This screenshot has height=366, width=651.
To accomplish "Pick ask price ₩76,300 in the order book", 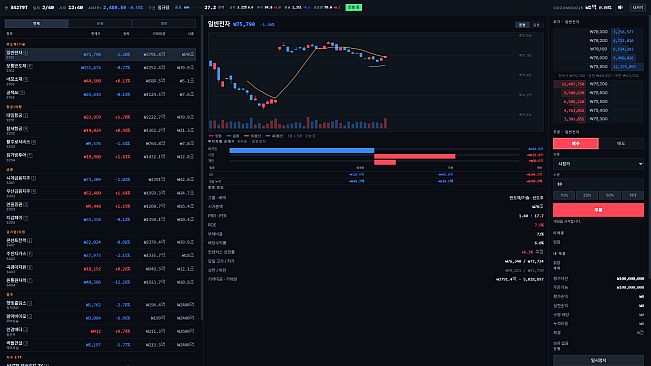I will 598,32.
